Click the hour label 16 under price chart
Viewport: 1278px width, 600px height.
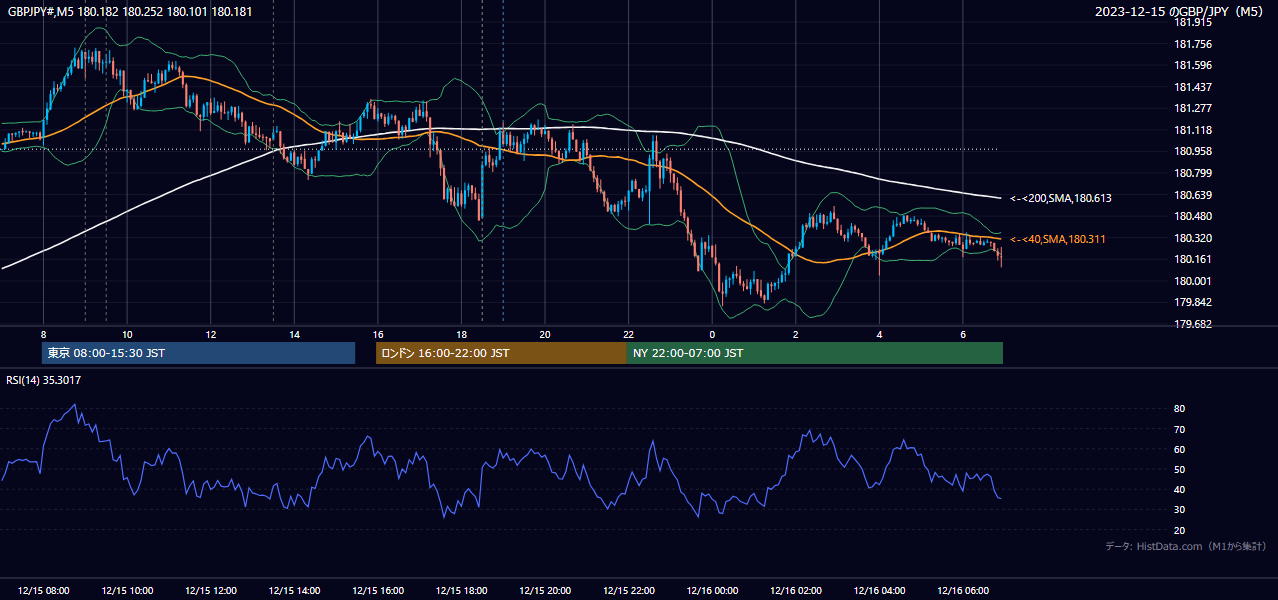[378, 334]
